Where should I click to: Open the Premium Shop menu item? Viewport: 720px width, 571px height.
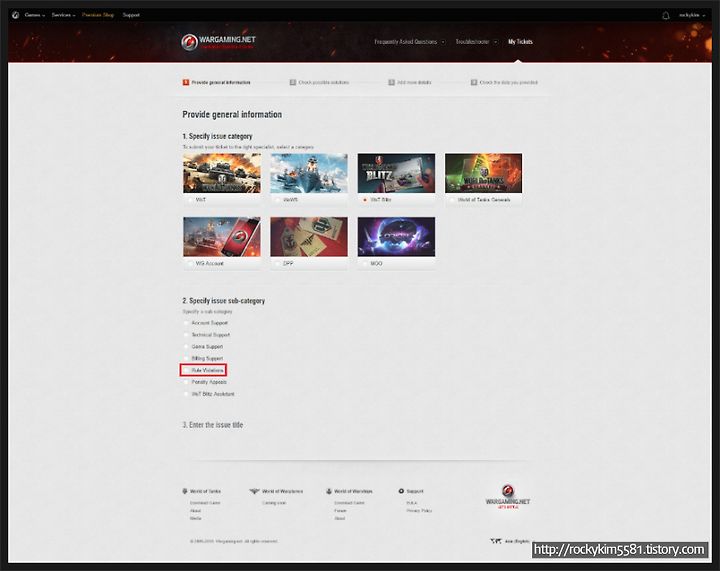tap(98, 15)
